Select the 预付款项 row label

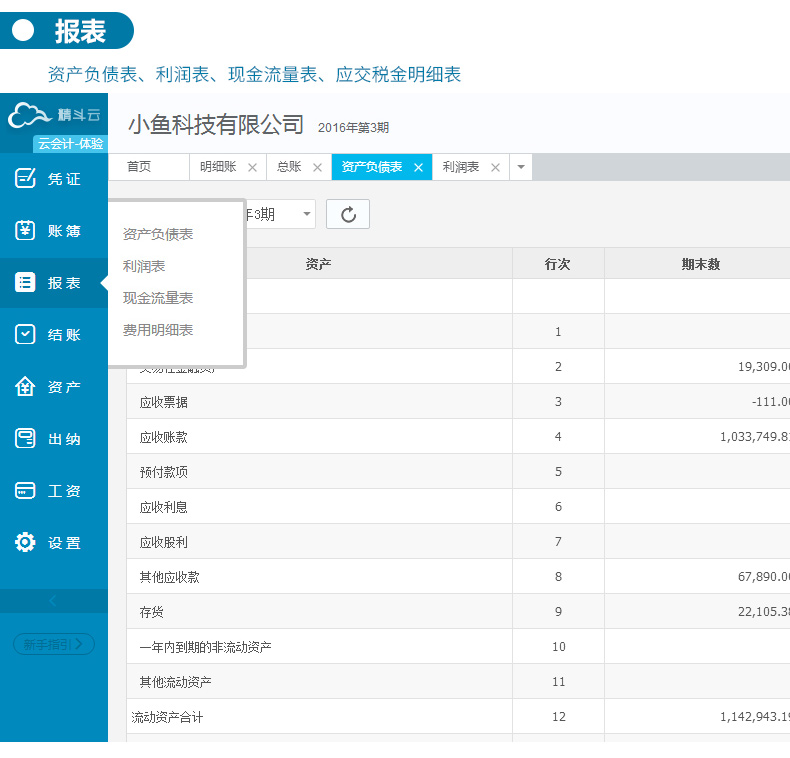(164, 472)
